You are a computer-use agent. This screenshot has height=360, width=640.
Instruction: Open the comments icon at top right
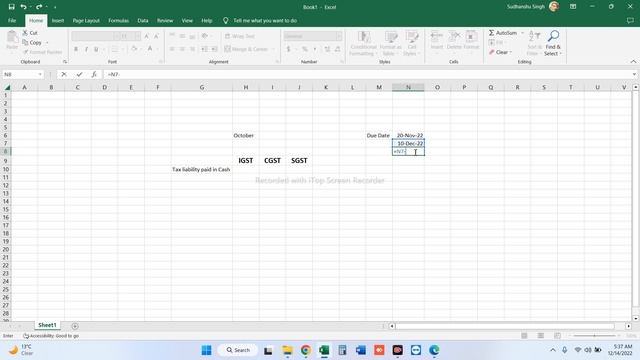pyautogui.click(x=630, y=20)
